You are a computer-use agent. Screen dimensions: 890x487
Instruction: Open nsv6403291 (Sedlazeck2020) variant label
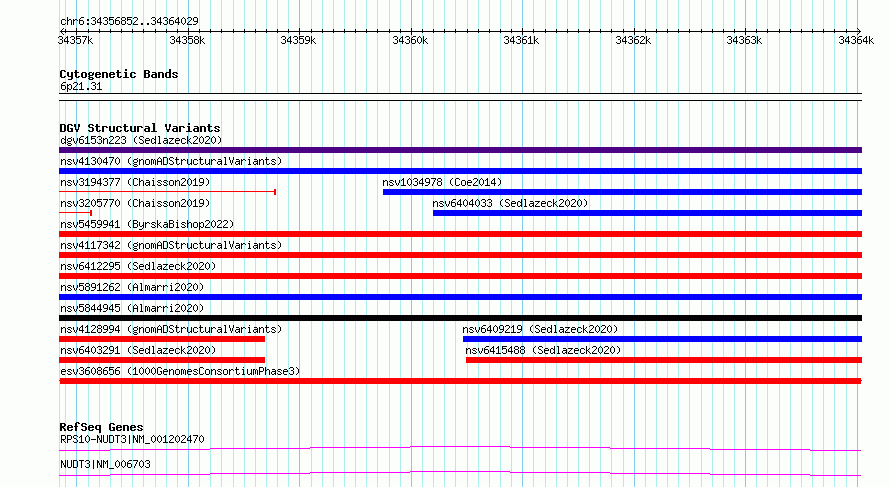138,350
